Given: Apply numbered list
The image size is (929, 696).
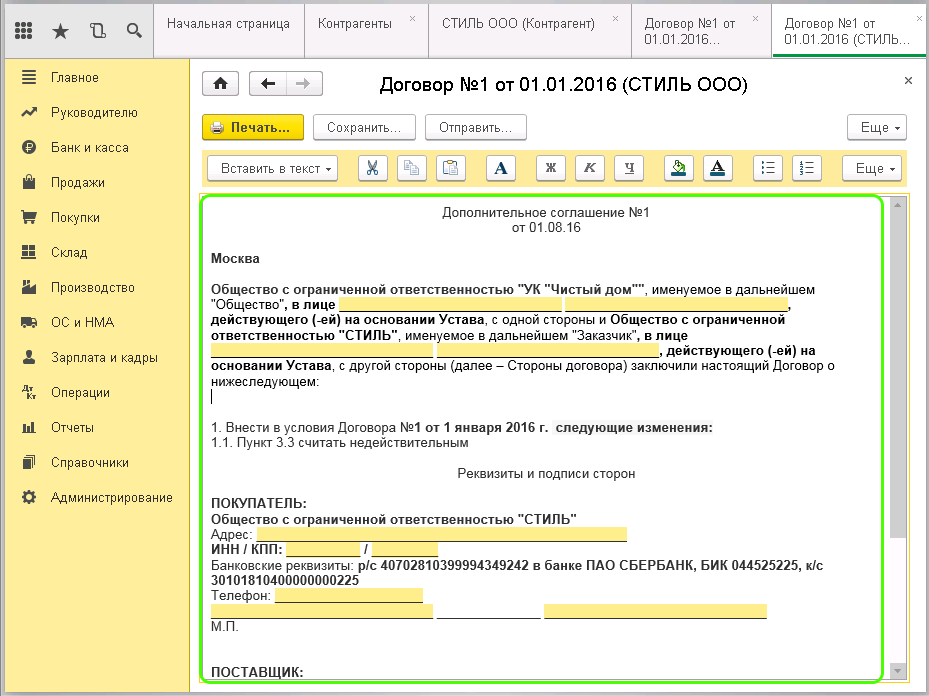Looking at the screenshot, I should tap(807, 168).
